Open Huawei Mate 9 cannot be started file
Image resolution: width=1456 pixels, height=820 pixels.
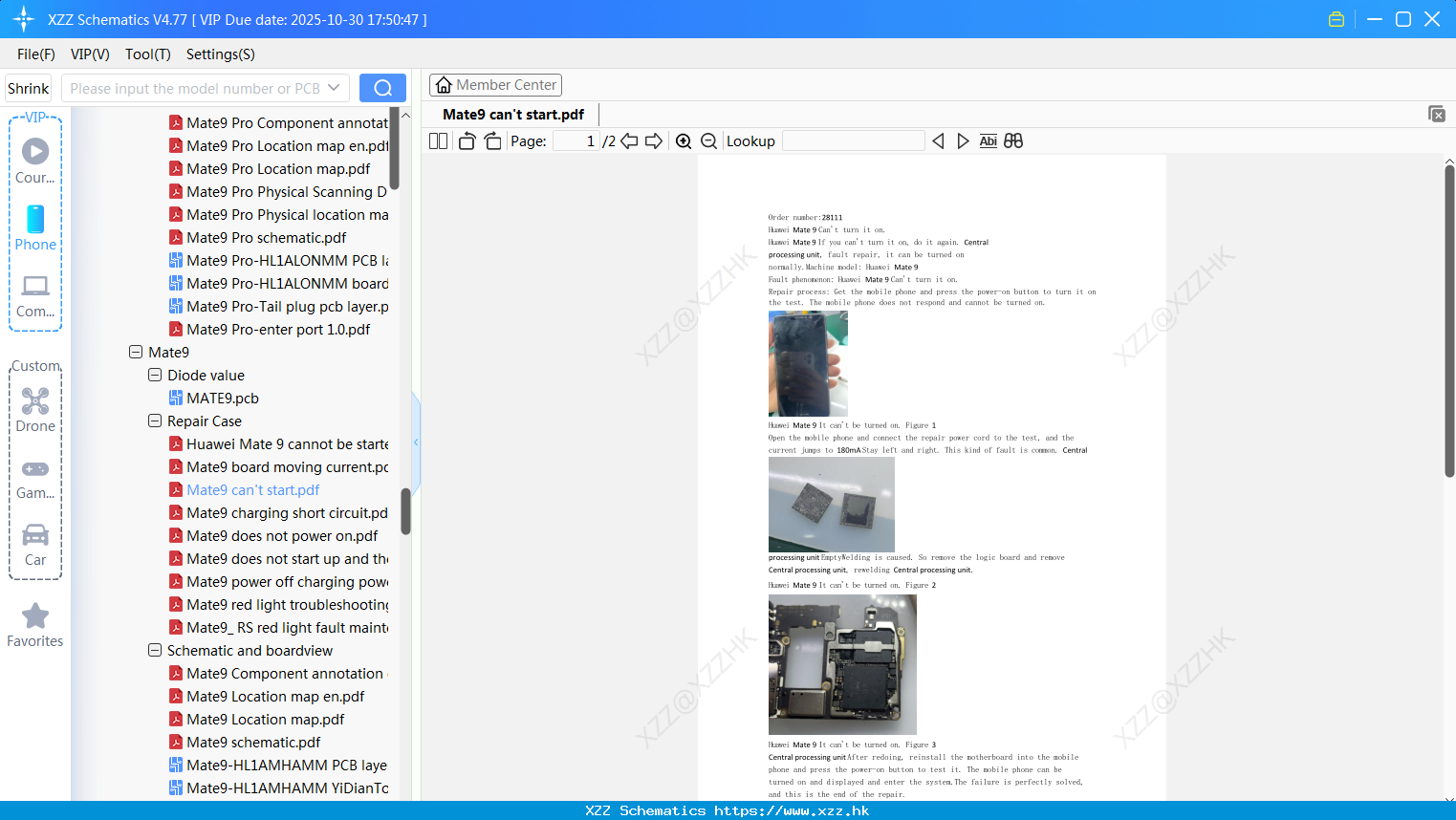278,443
